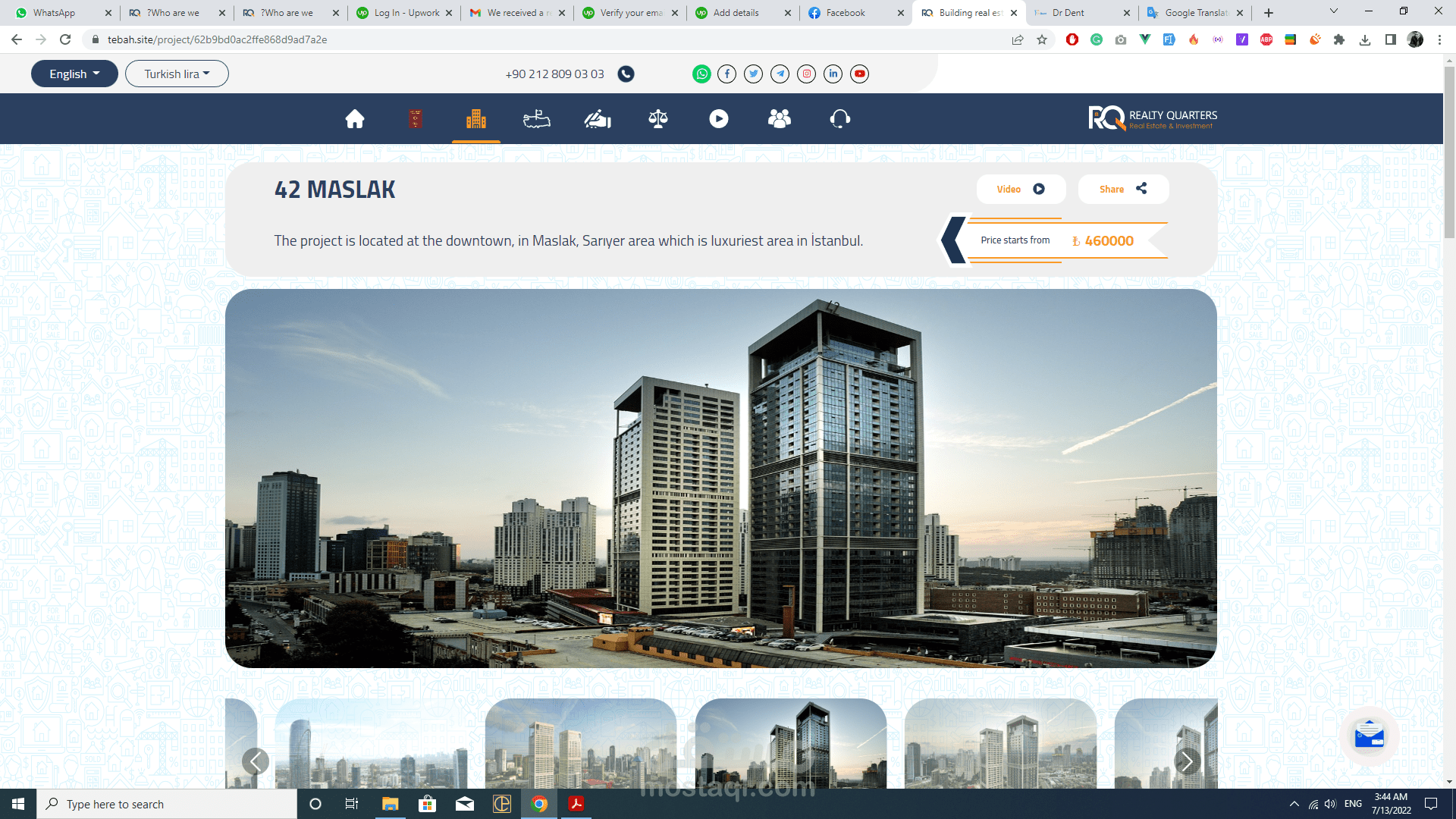1456x819 pixels.
Task: Click the Share button
Action: click(1123, 190)
